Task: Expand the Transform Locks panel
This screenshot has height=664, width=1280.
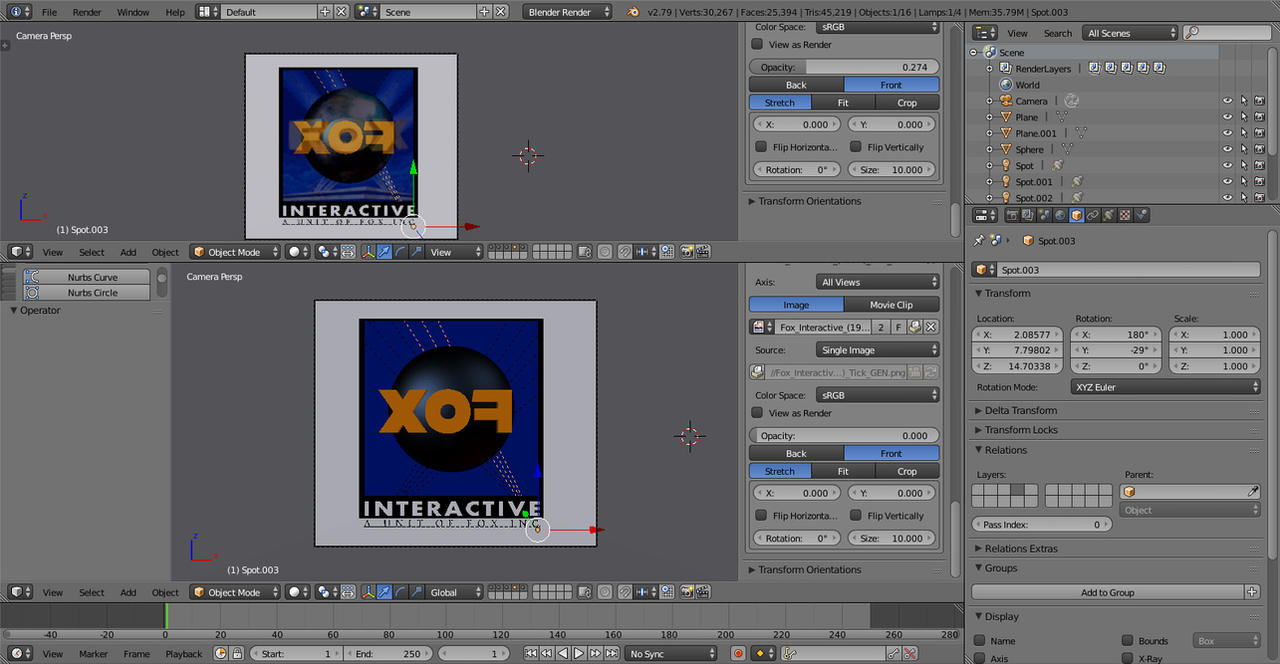Action: 1020,430
